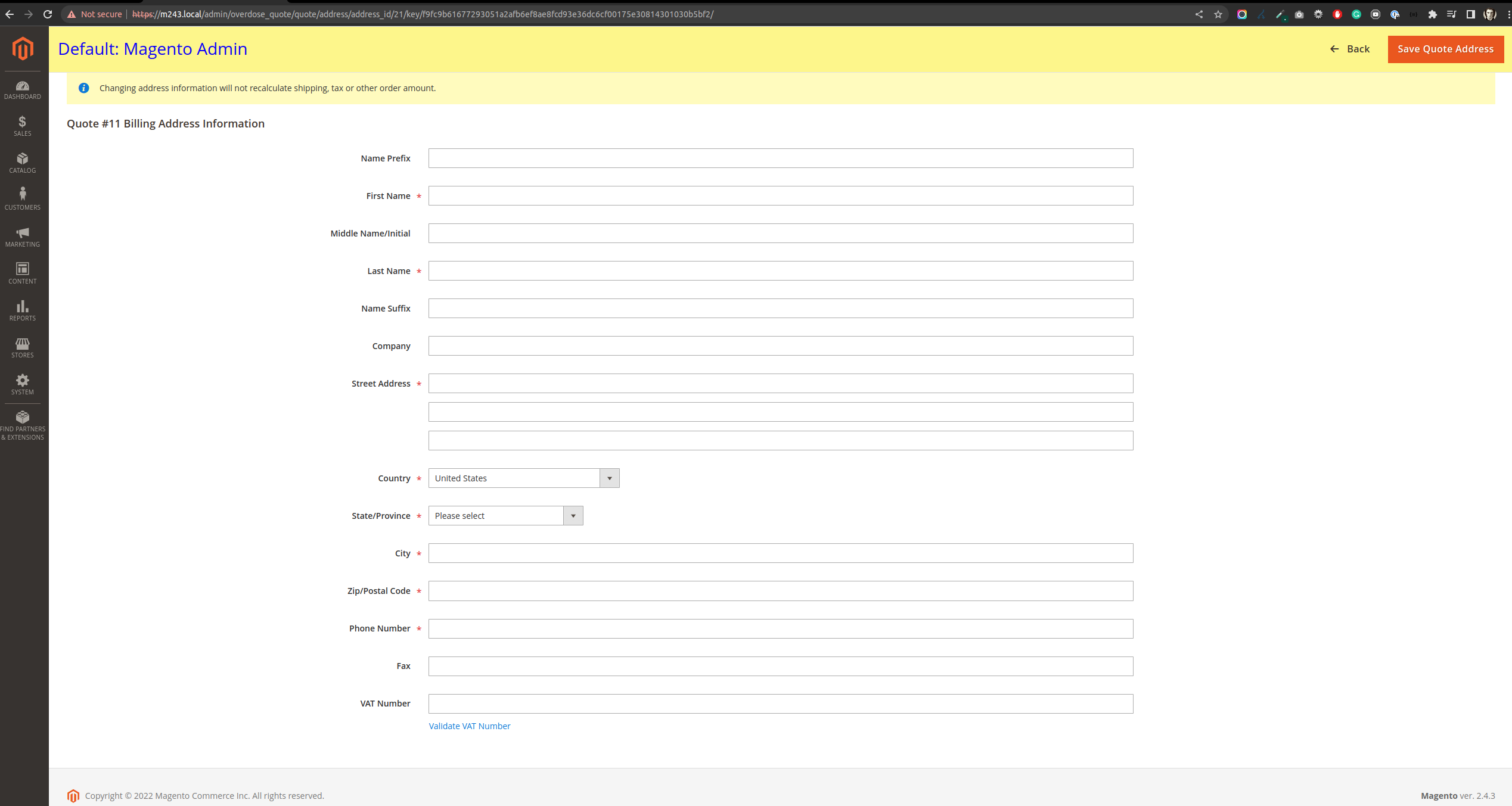Expand the Country dropdown

[x=523, y=478]
